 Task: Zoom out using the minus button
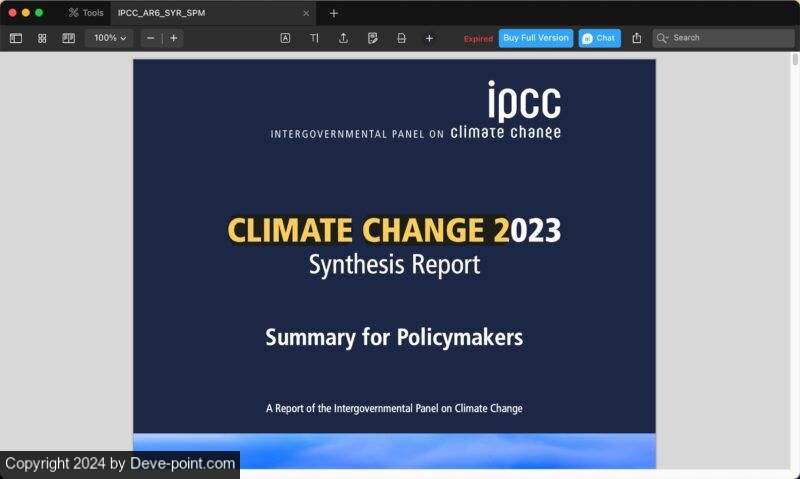(150, 38)
